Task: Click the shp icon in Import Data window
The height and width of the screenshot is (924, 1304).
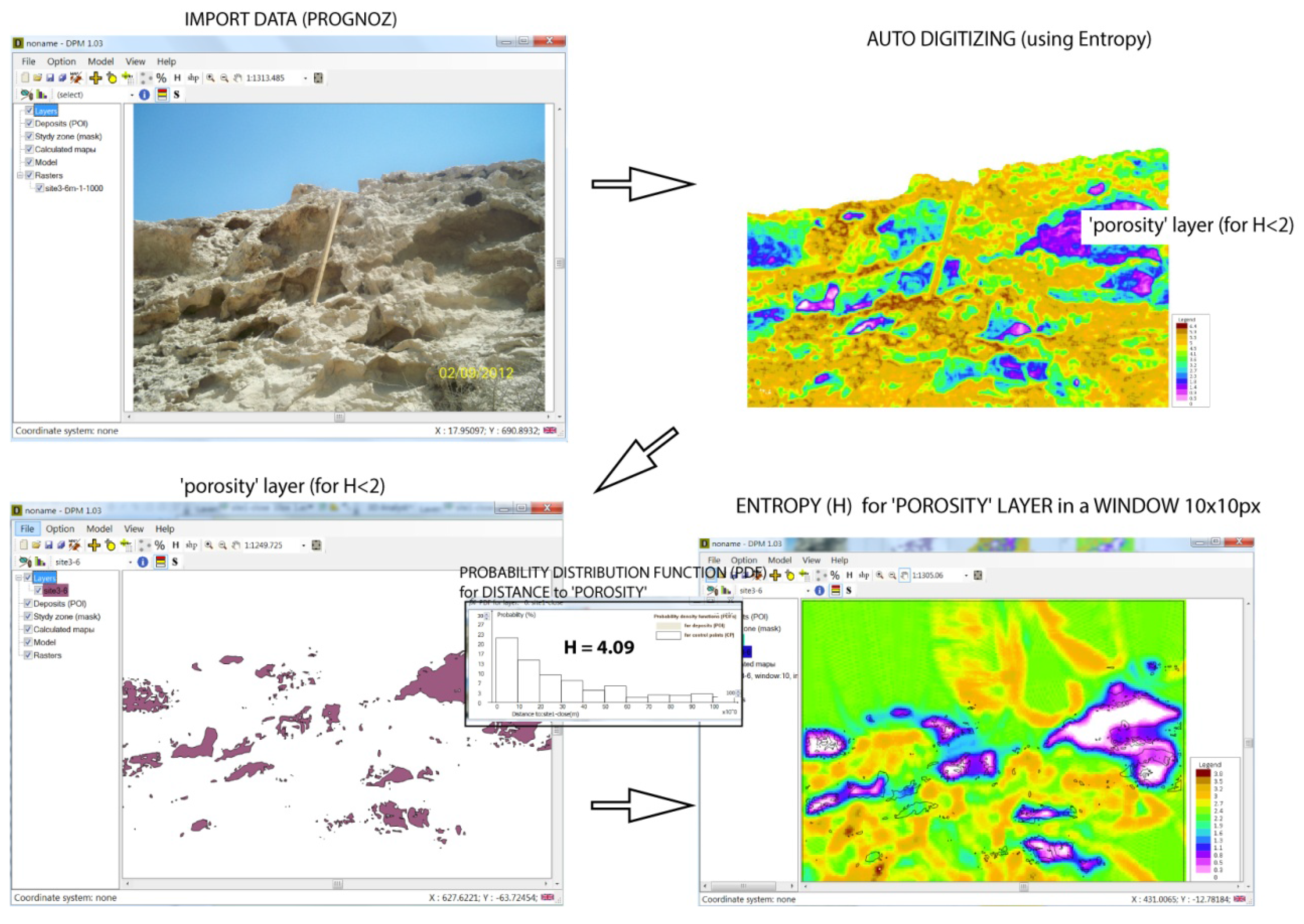Action: pyautogui.click(x=193, y=78)
